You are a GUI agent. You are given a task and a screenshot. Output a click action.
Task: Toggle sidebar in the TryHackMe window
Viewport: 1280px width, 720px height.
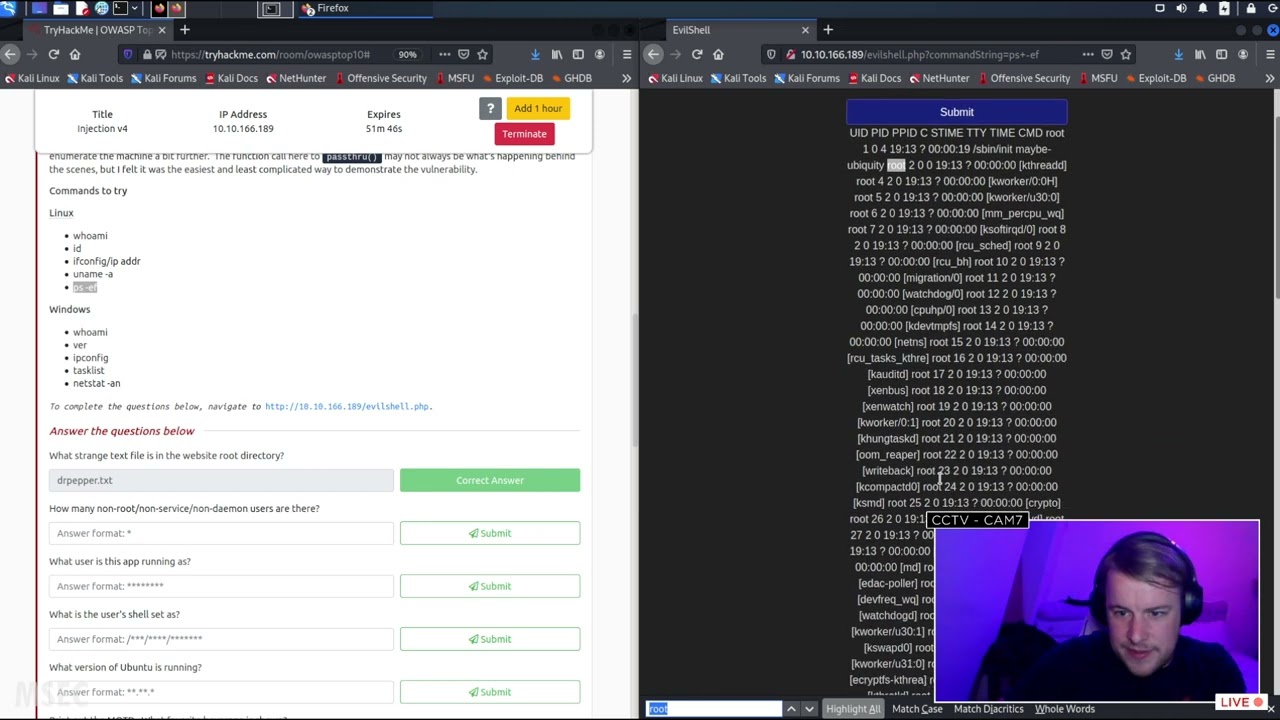coord(578,54)
